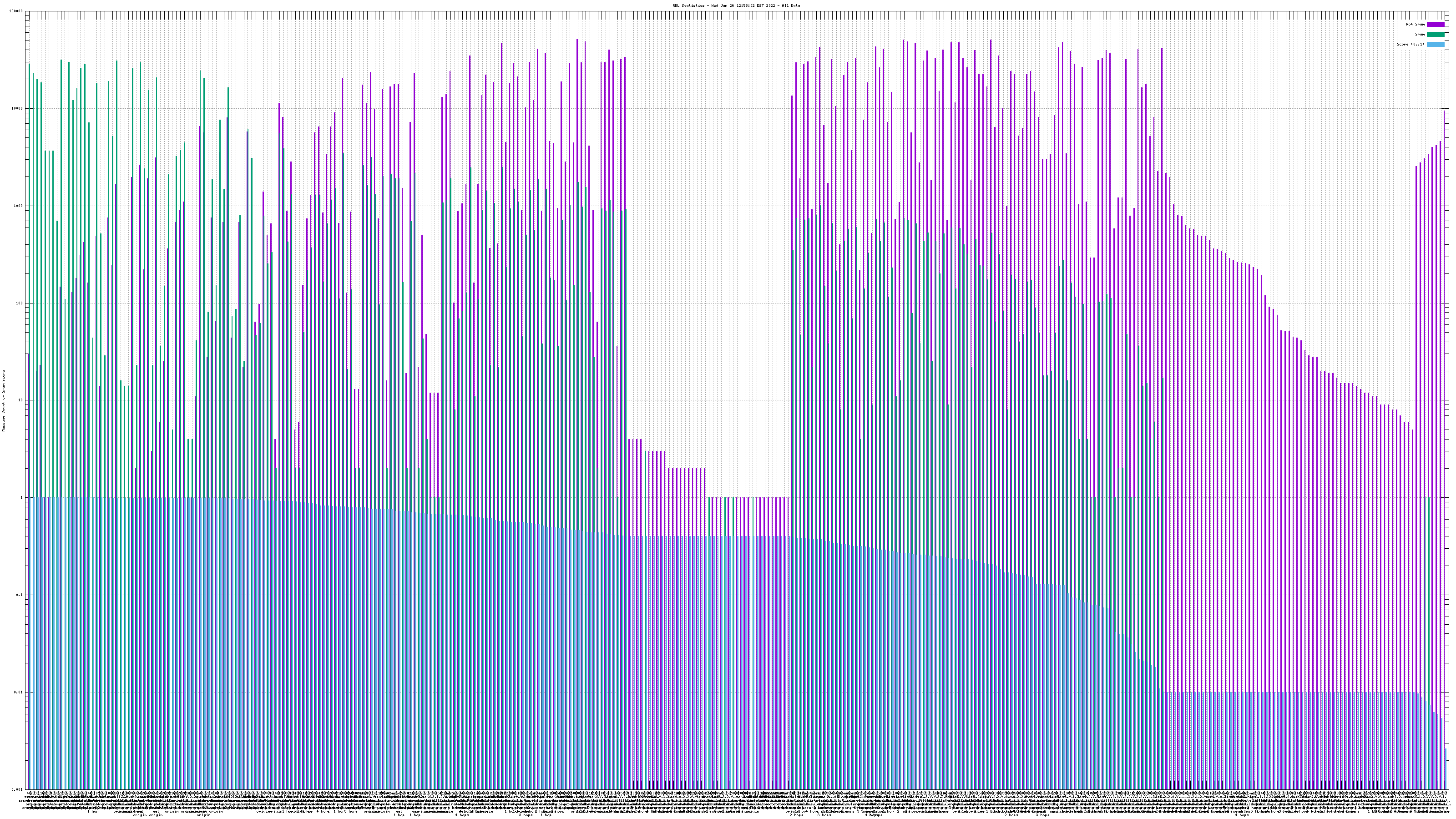Click the 0.01 y-axis tick label
The width and height of the screenshot is (1456, 819).
[19, 693]
